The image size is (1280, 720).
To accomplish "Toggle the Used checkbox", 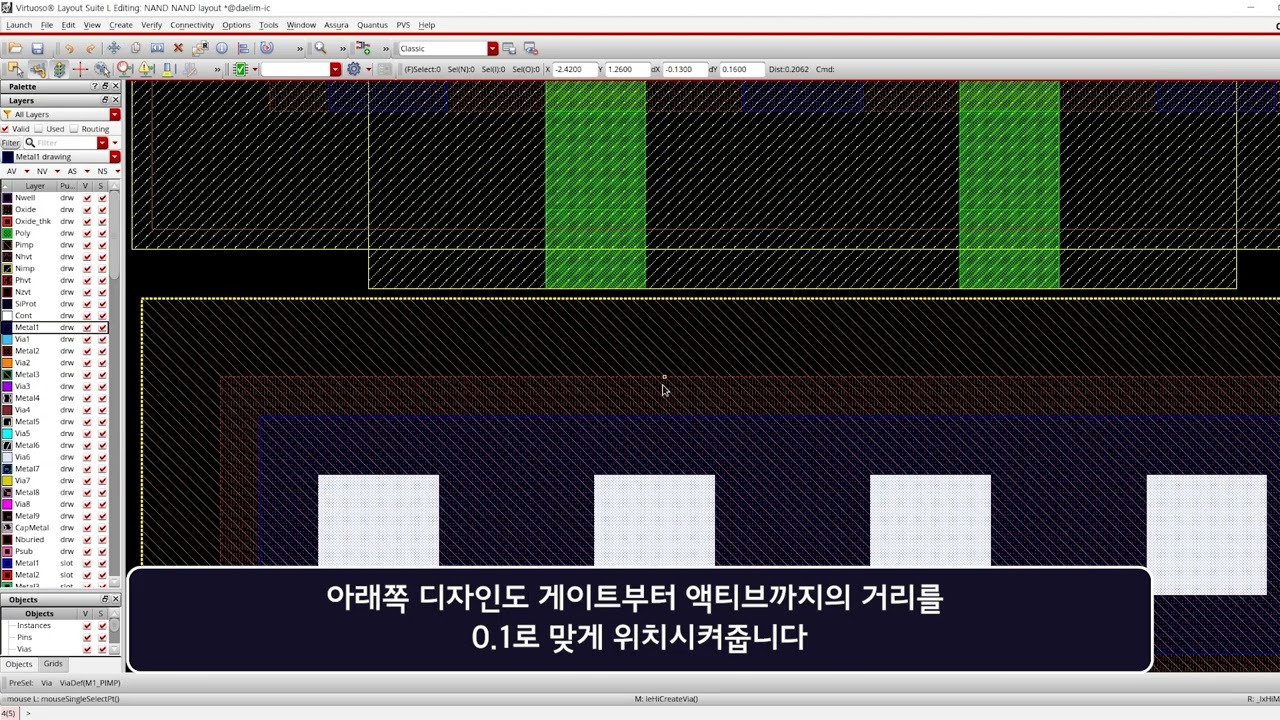I will click(38, 129).
